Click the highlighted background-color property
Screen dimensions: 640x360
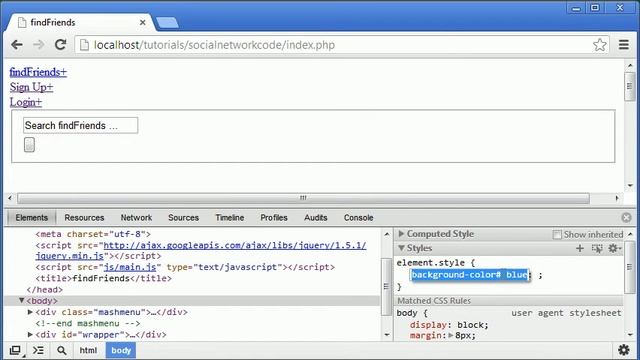[470, 275]
